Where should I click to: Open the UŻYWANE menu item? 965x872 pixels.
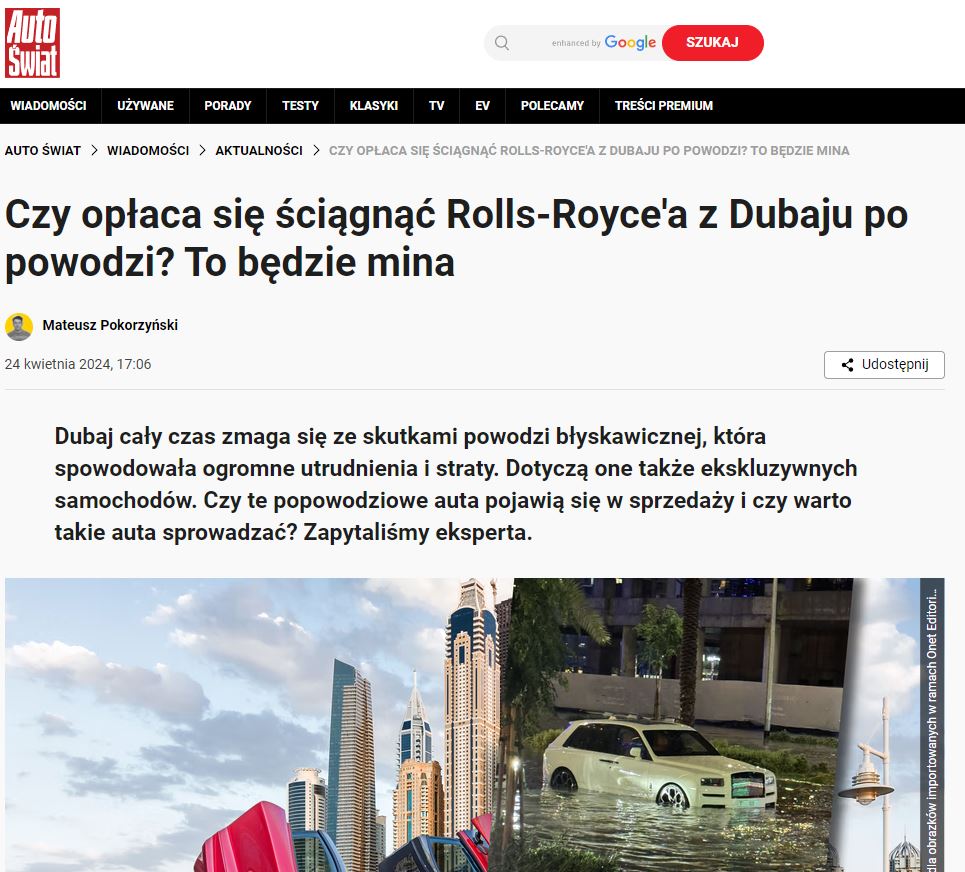point(146,106)
